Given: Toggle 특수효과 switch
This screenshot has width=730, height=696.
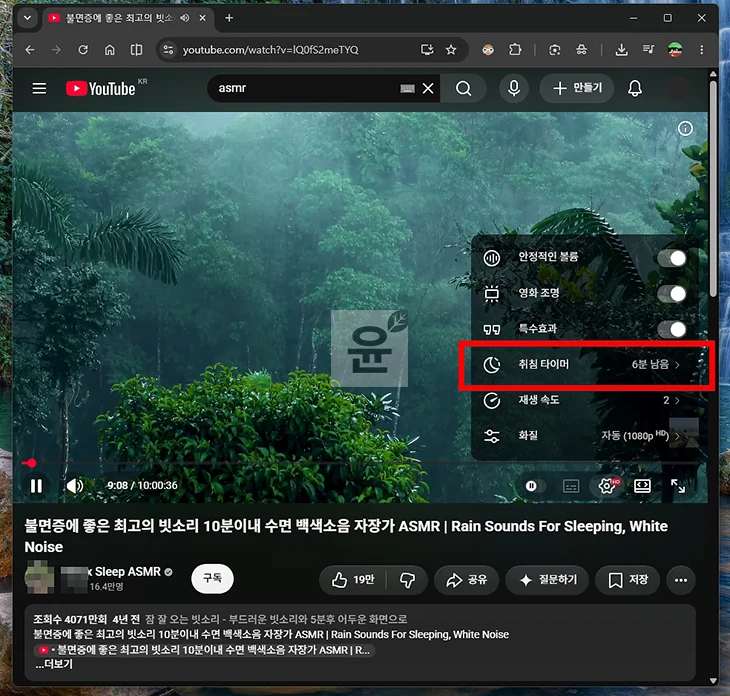Looking at the screenshot, I should click(x=672, y=330).
